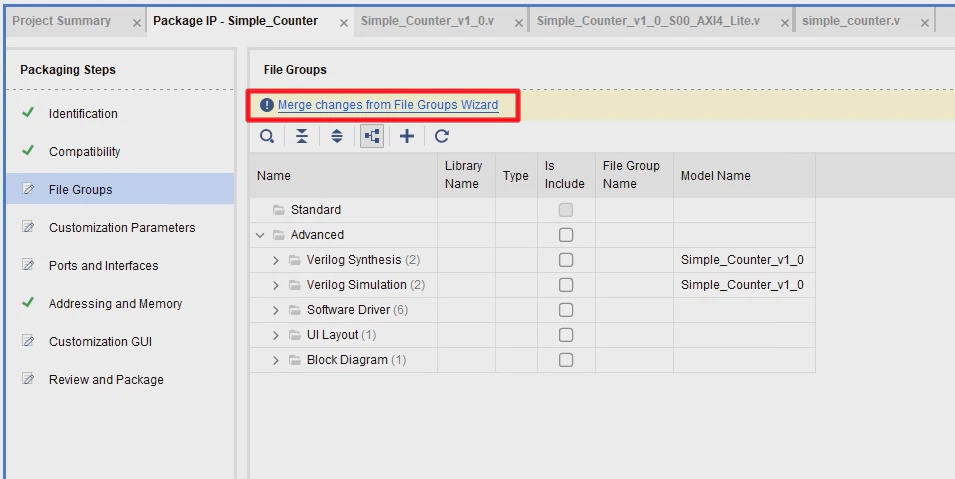The width and height of the screenshot is (955, 479).
Task: Toggle Is Include checkbox for Software Driver
Action: [x=566, y=310]
